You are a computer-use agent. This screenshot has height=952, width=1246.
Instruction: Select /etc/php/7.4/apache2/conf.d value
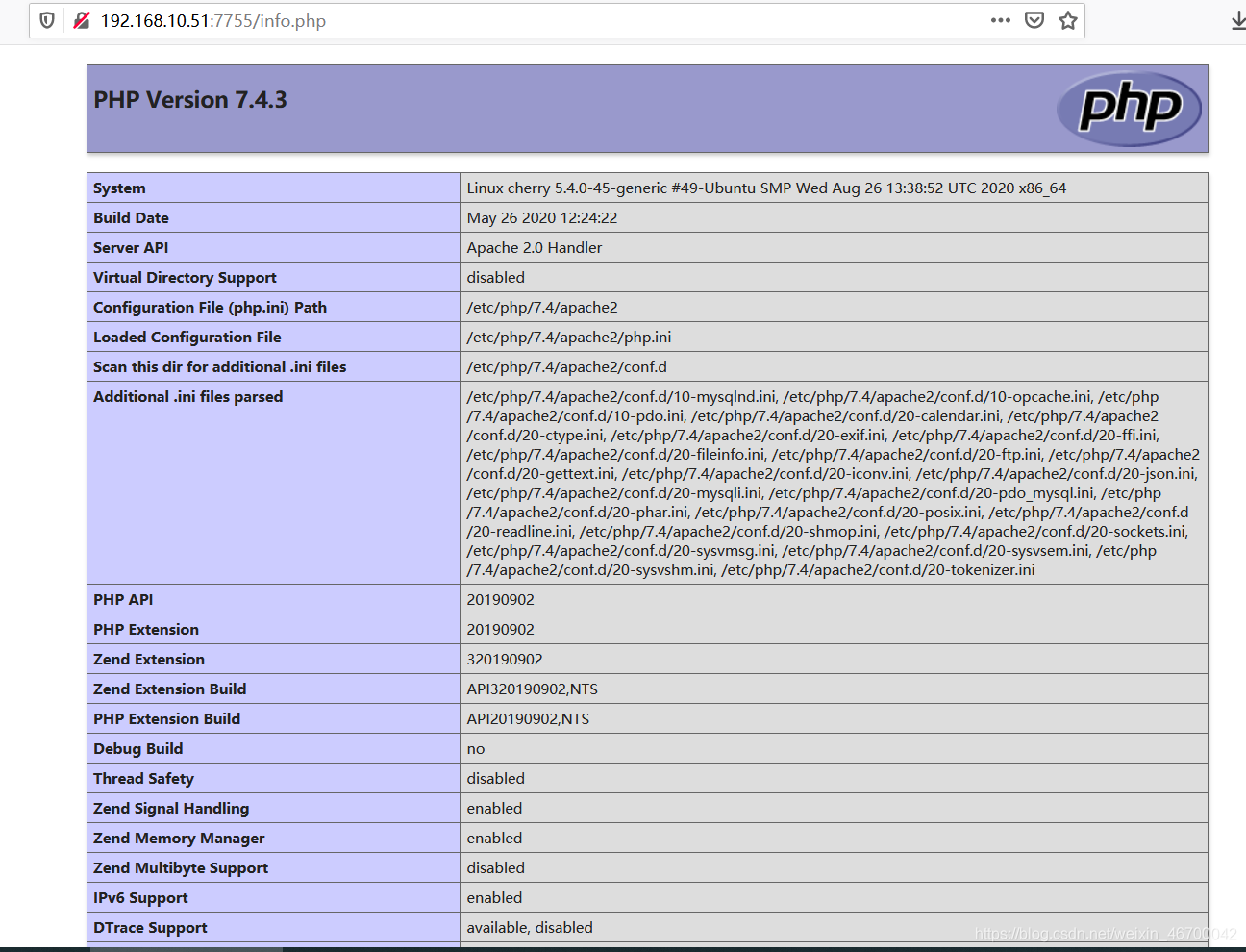[x=566, y=367]
